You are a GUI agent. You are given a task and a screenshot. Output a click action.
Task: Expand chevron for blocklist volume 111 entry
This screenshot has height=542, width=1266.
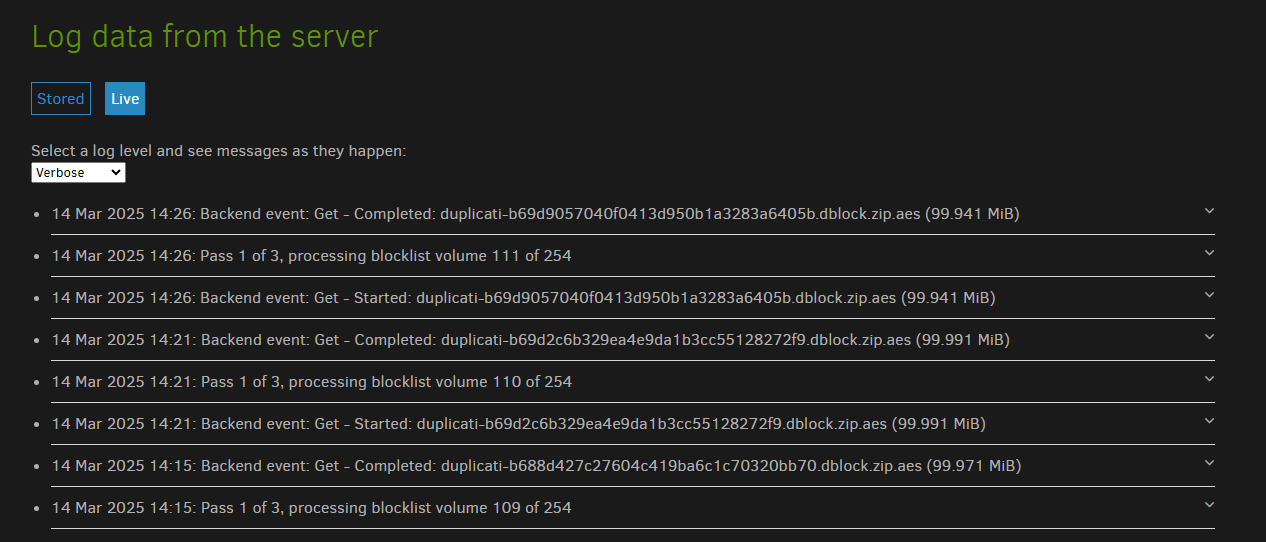coord(1209,253)
